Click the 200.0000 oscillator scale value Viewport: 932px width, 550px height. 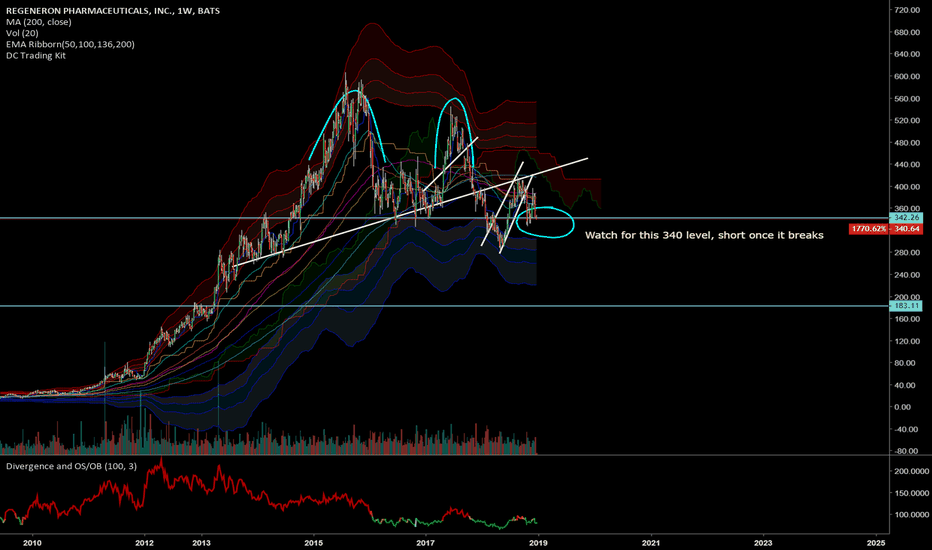coord(911,471)
